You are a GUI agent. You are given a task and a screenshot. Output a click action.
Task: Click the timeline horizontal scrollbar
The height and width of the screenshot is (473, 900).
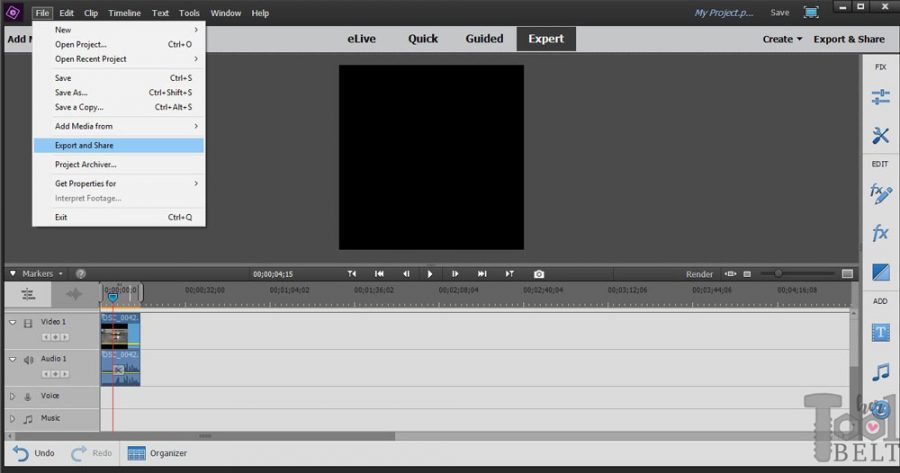coord(205,436)
